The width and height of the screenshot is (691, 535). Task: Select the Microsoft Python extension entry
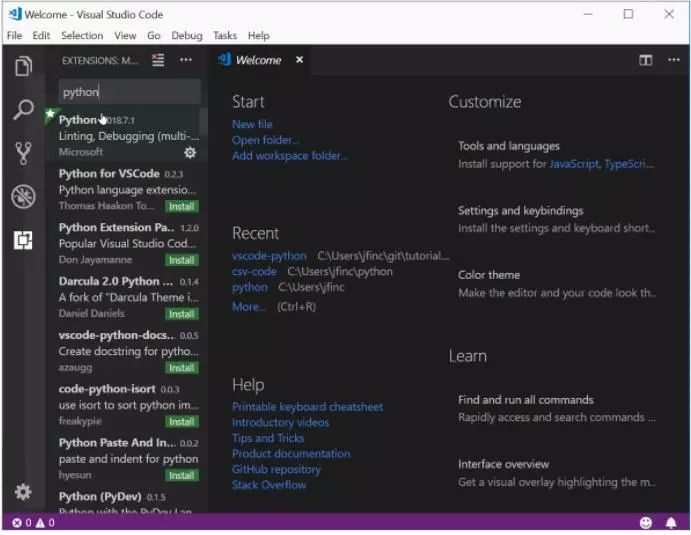(126, 135)
